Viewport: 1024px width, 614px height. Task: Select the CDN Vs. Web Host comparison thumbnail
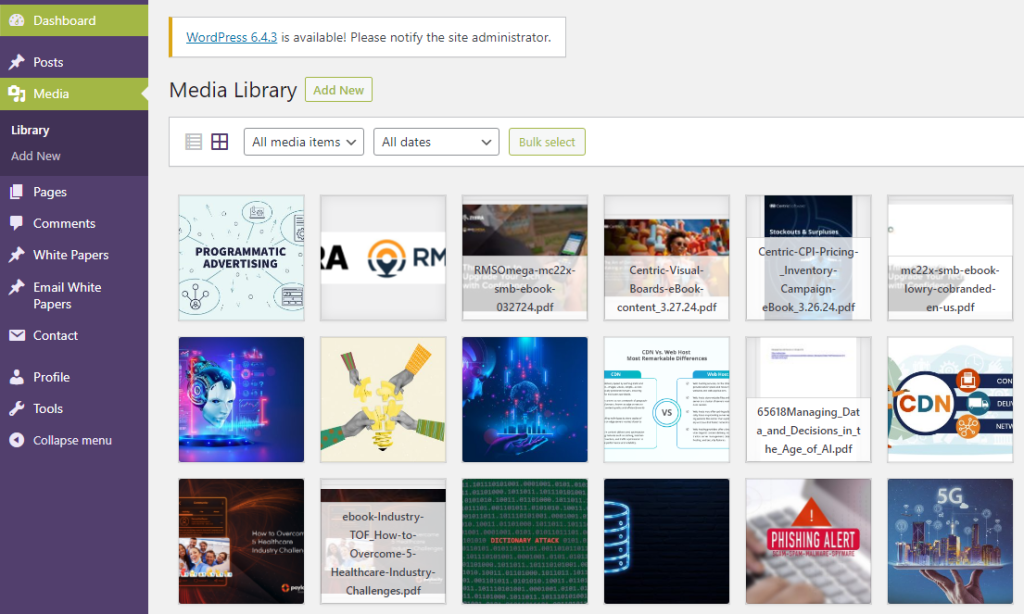click(x=666, y=400)
